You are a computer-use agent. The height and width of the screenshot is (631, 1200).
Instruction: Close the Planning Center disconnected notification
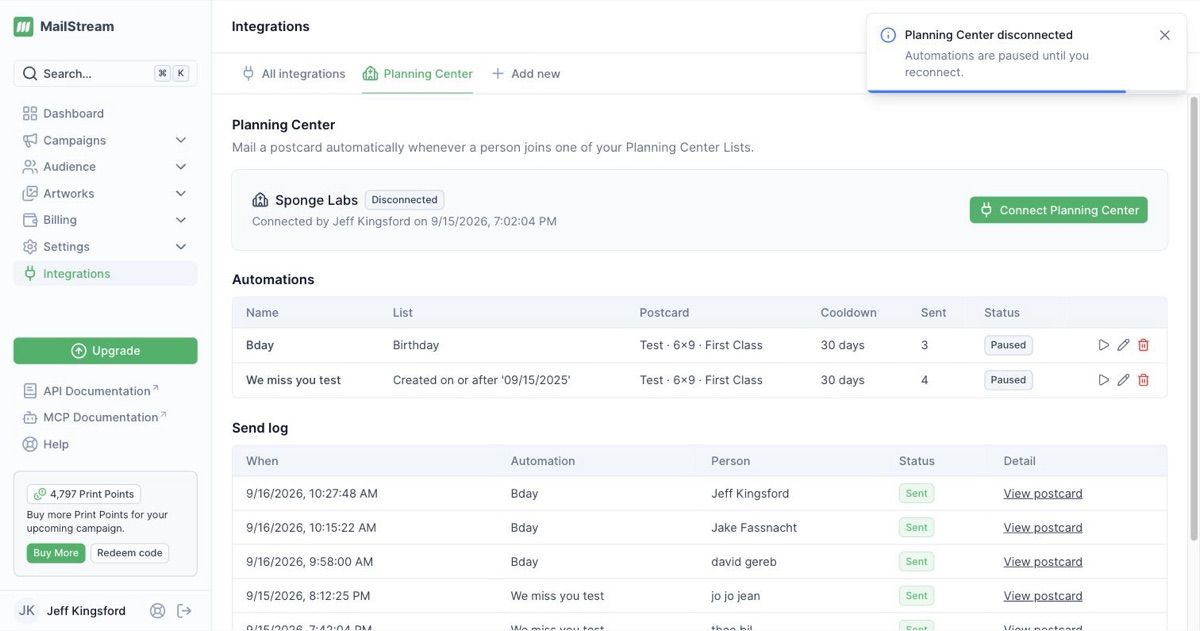1165,35
